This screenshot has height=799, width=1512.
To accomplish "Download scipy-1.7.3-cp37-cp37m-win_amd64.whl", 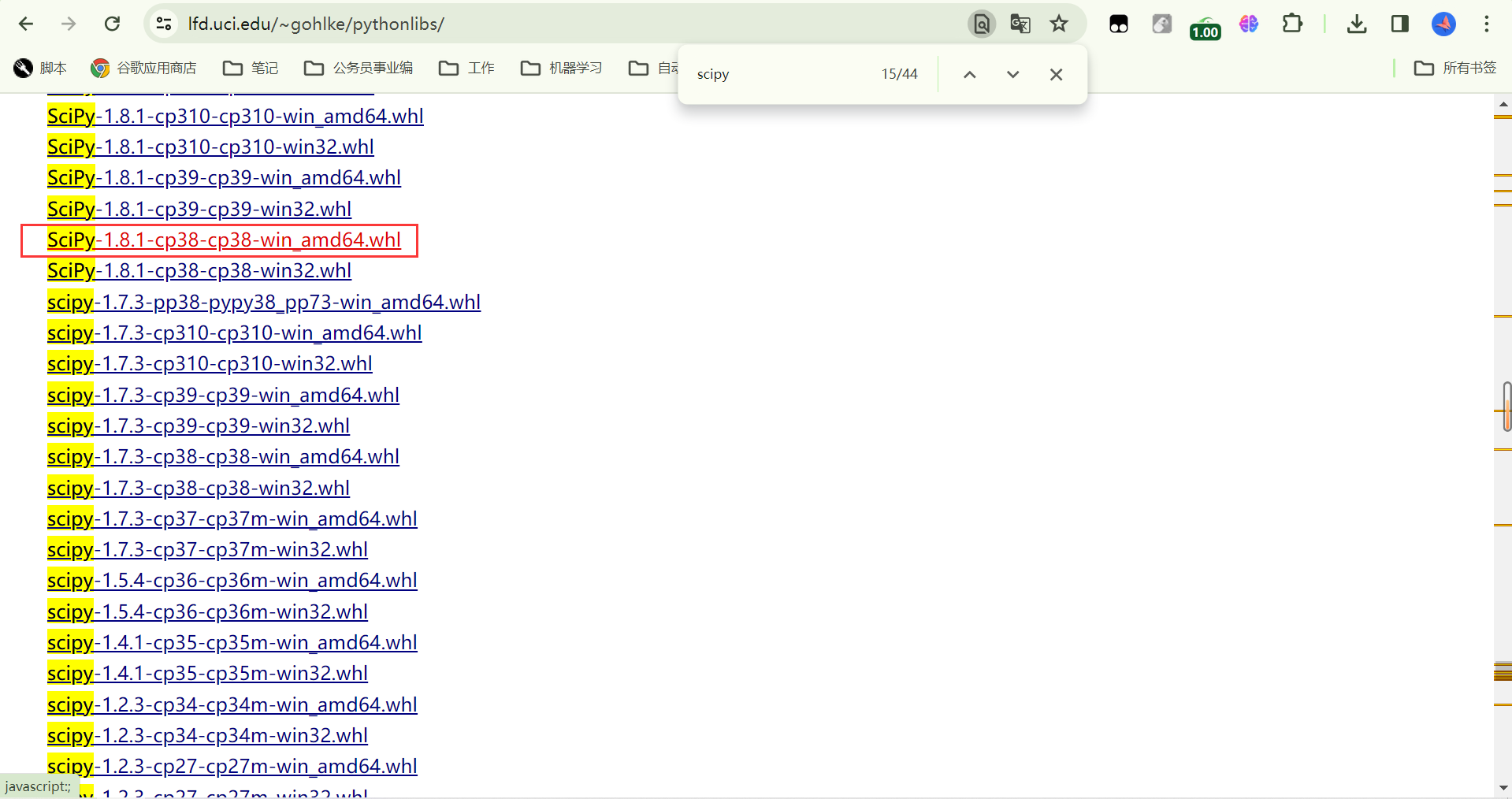I will (232, 518).
